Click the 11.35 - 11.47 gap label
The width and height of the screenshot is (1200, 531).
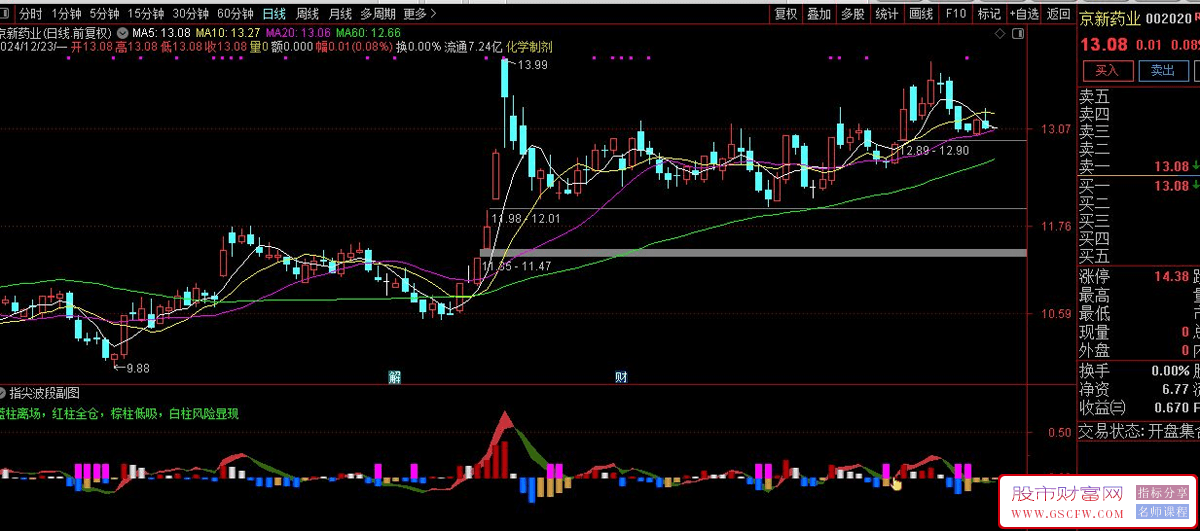click(x=516, y=266)
